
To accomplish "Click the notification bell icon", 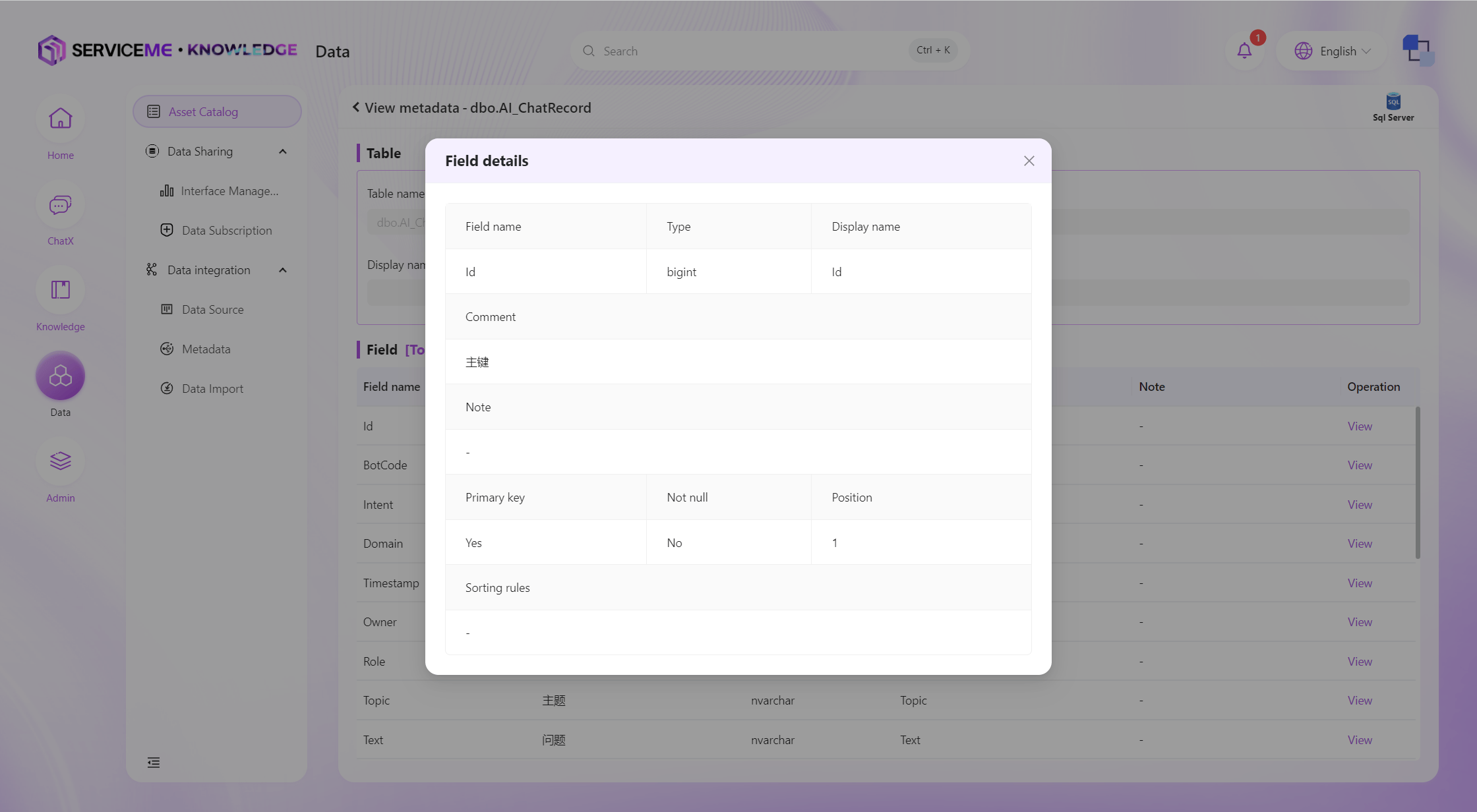I will coord(1244,51).
